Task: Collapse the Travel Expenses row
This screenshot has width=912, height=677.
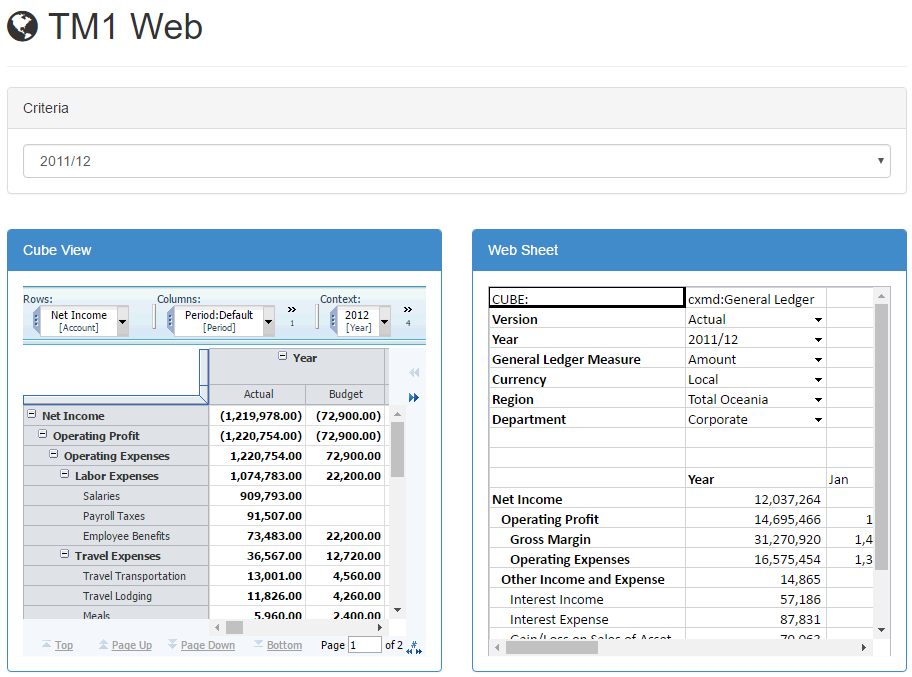Action: tap(65, 554)
